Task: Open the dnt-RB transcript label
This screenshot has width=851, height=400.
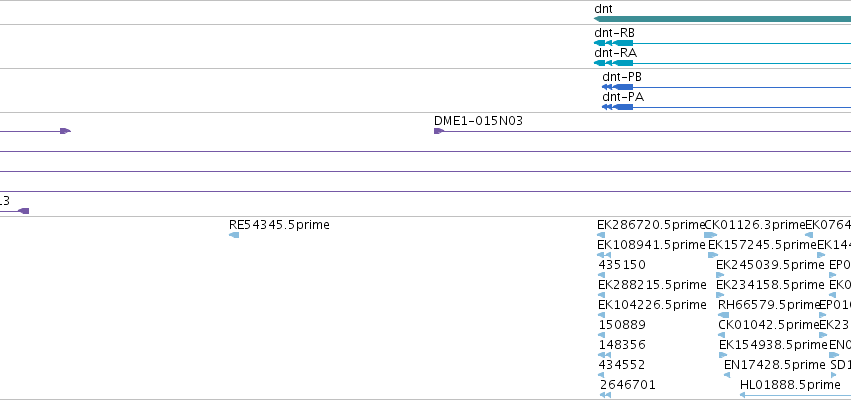Action: 614,33
